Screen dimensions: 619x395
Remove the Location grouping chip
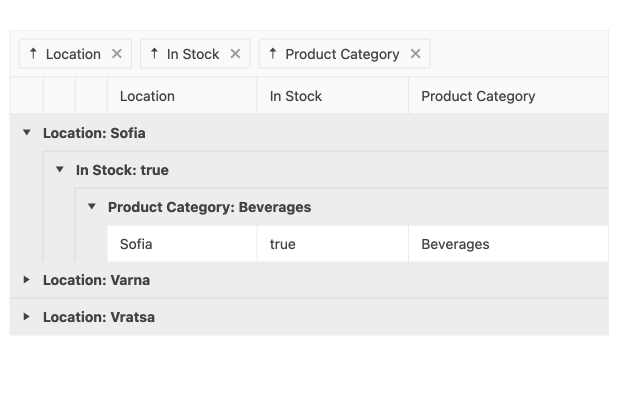click(x=116, y=54)
